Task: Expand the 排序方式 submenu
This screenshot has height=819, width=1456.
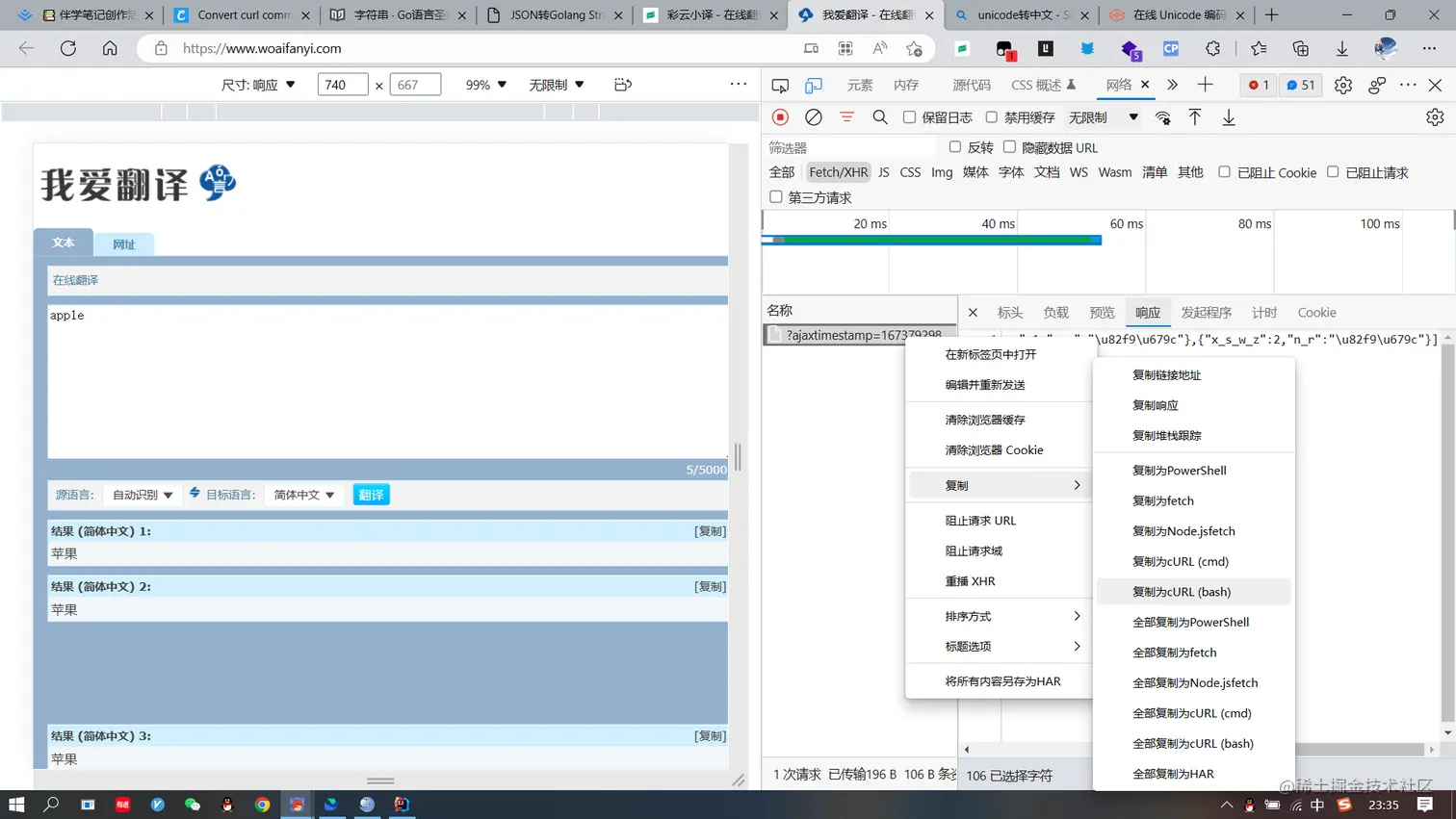Action: 998,616
